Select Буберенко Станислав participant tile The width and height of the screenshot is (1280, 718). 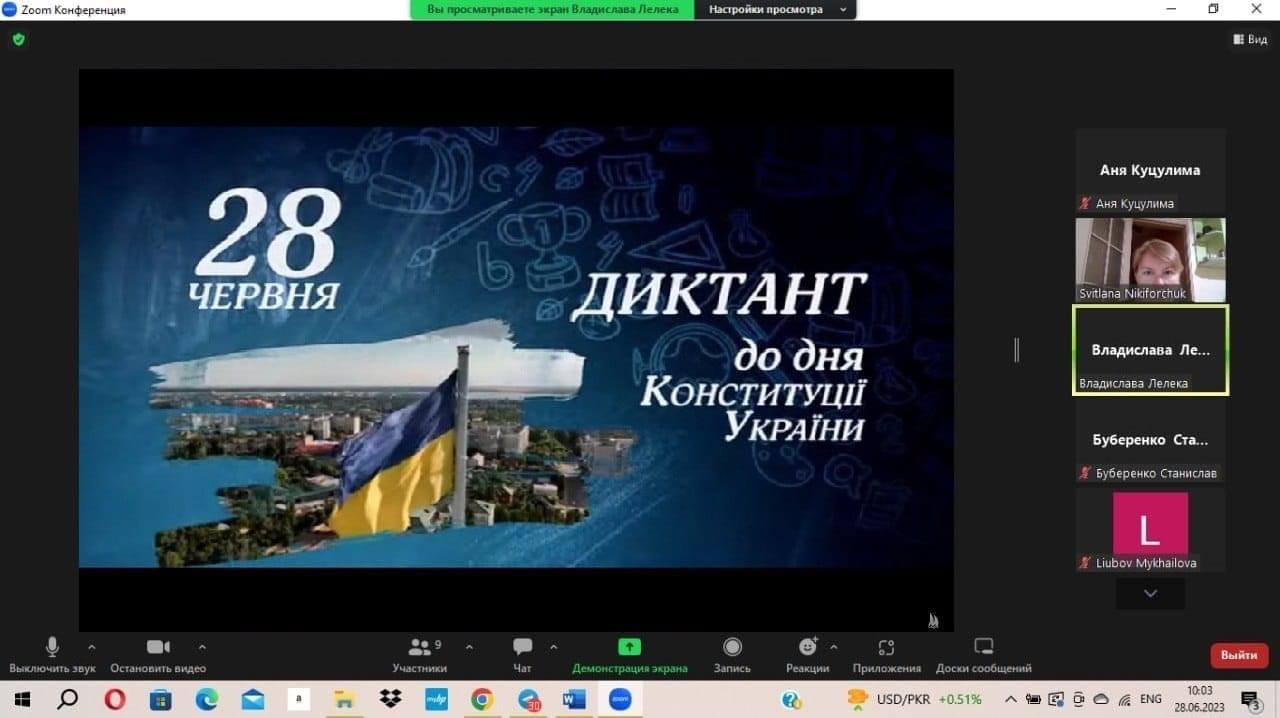click(1150, 440)
